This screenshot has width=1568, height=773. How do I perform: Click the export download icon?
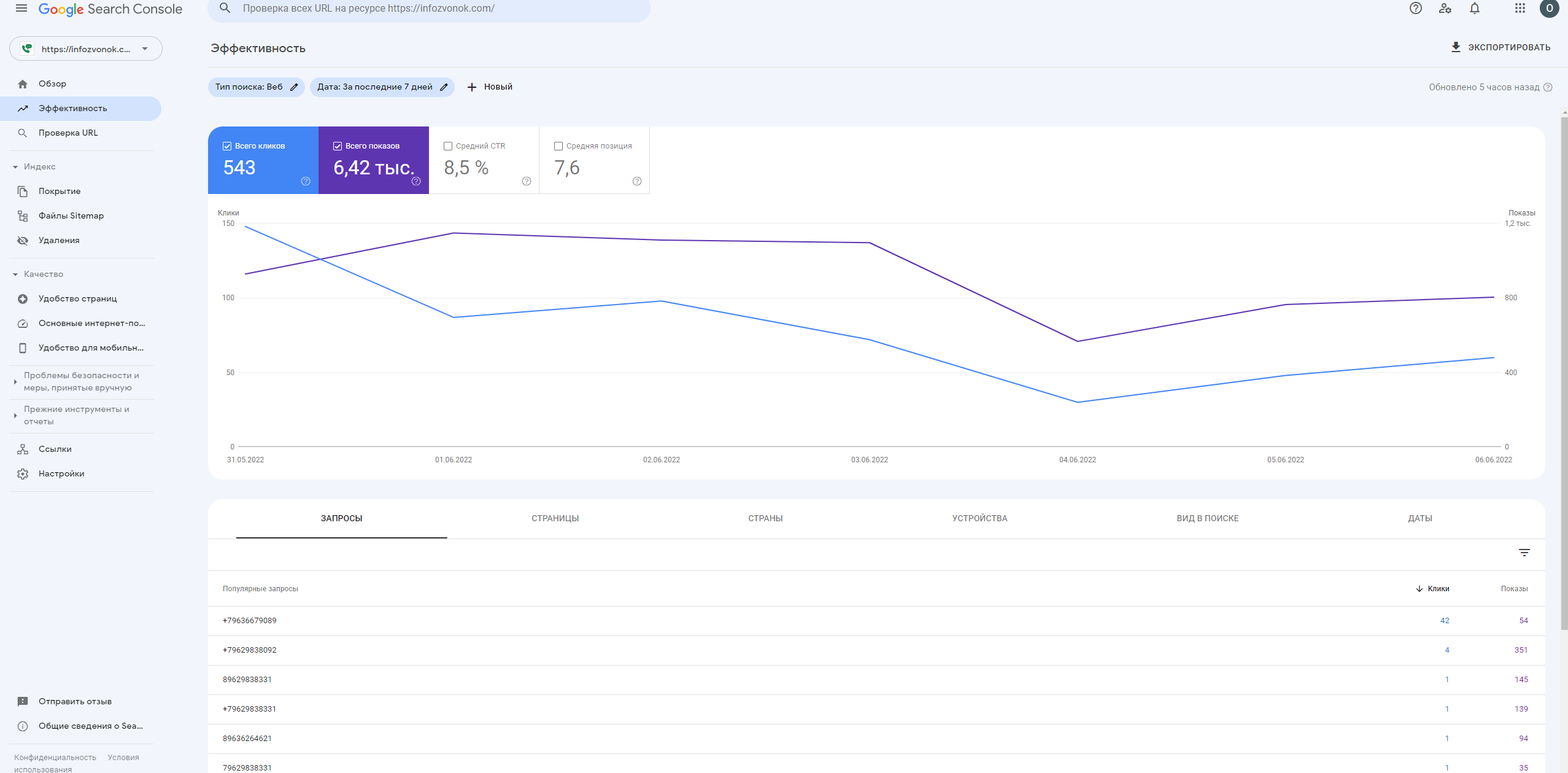[x=1455, y=47]
